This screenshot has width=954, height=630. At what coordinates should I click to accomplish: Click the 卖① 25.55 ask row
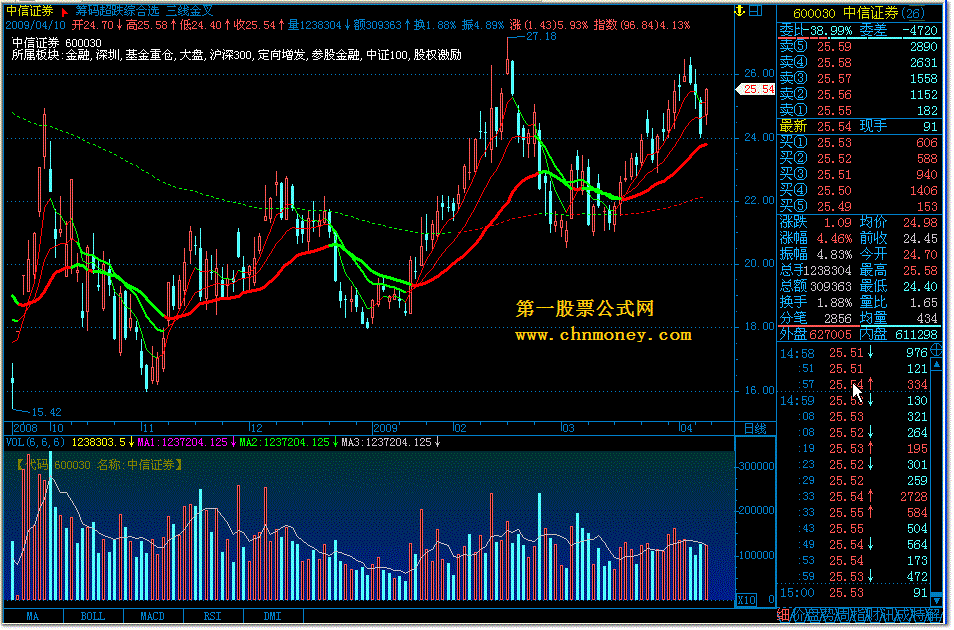[858, 110]
